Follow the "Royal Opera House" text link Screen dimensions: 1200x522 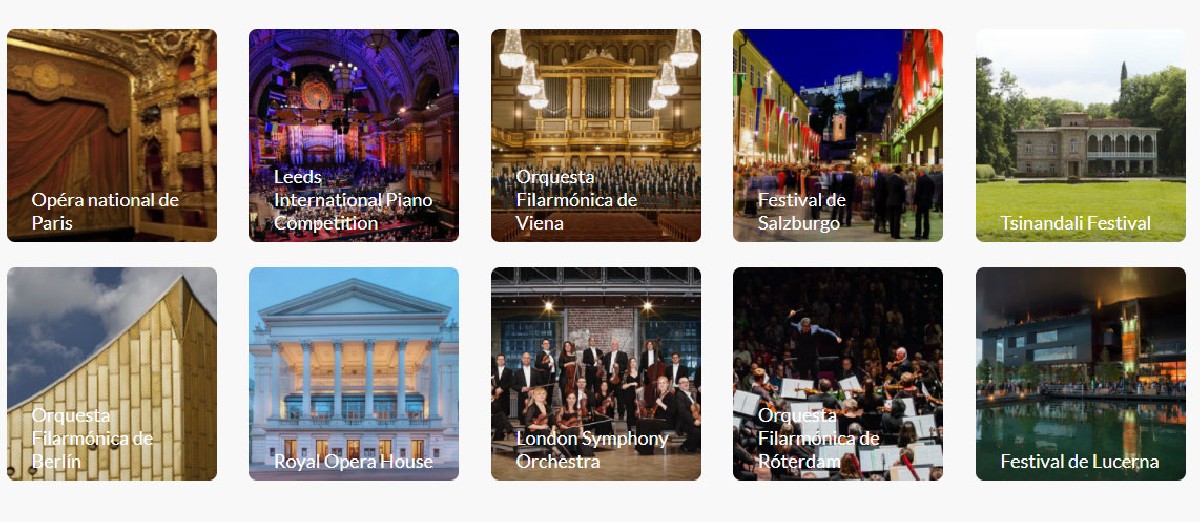point(353,461)
